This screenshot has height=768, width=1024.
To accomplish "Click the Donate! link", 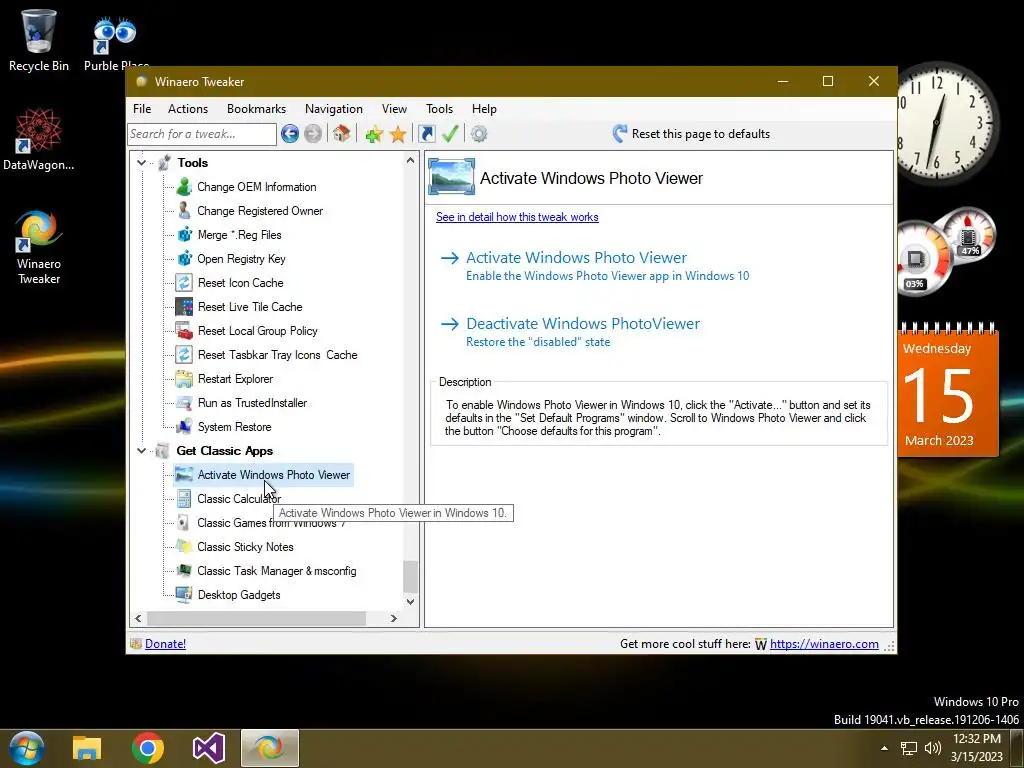I will click(x=165, y=644).
